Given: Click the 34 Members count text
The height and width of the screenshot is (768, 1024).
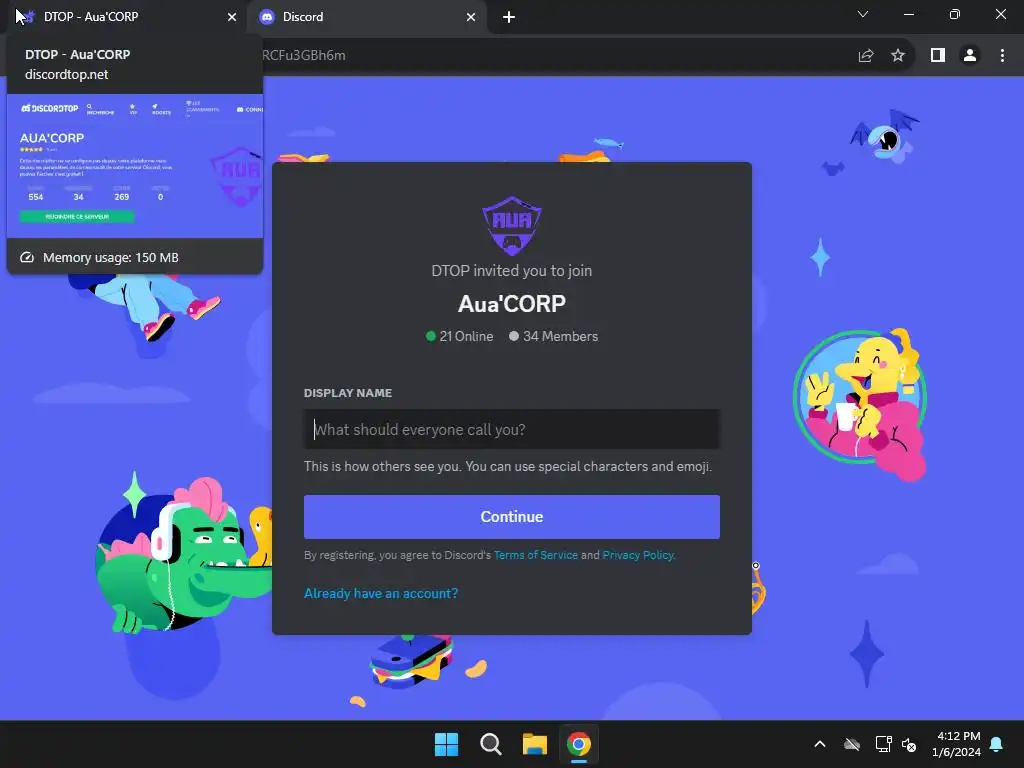Looking at the screenshot, I should (x=560, y=336).
